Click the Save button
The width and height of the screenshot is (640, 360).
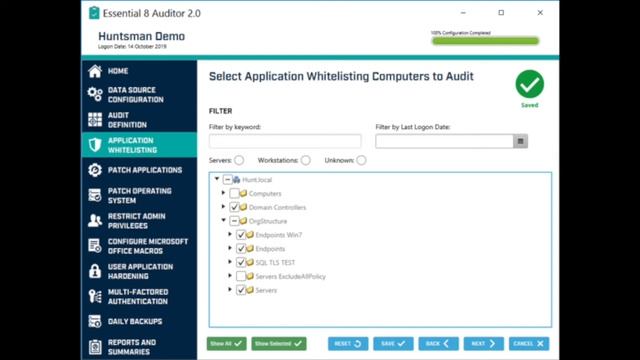[x=393, y=344]
